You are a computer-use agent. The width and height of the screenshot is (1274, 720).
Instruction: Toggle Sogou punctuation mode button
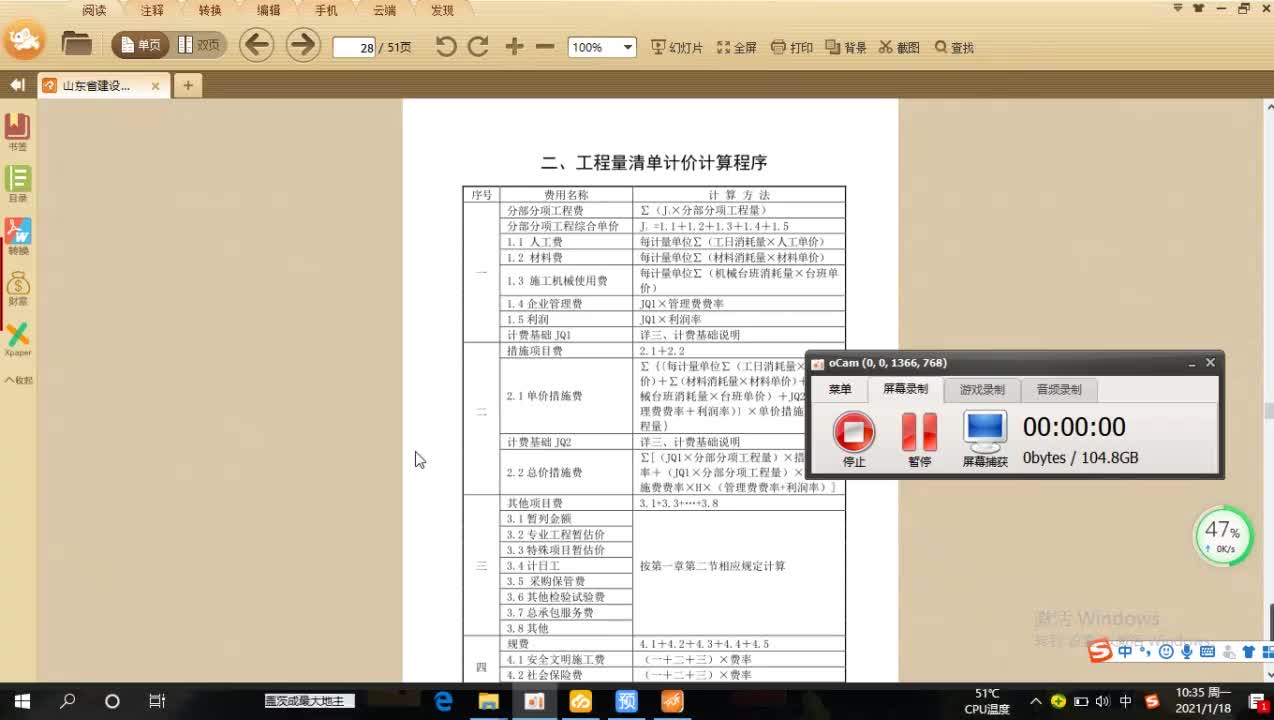click(x=1146, y=652)
